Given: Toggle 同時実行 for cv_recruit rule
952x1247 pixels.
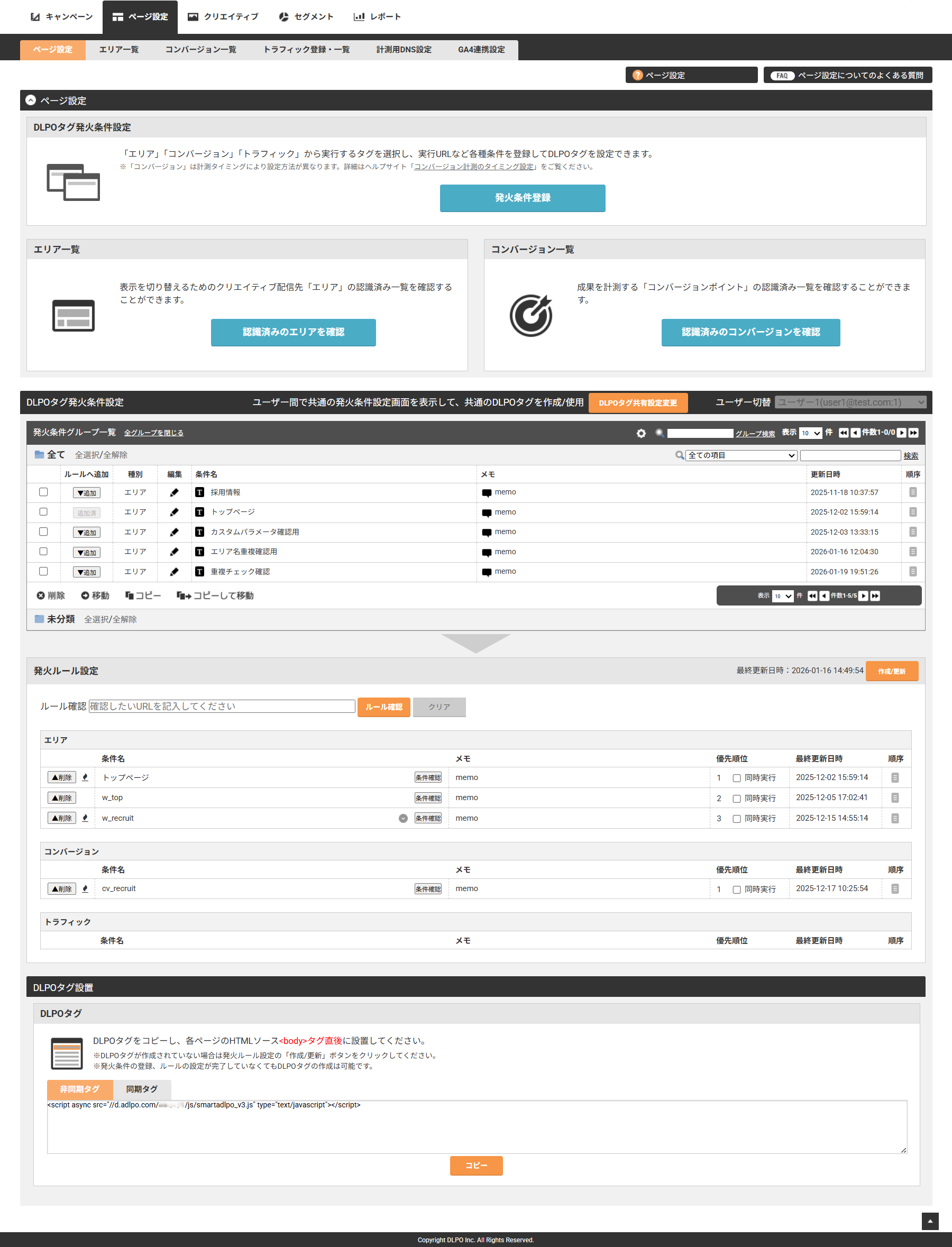Looking at the screenshot, I should coord(737,890).
